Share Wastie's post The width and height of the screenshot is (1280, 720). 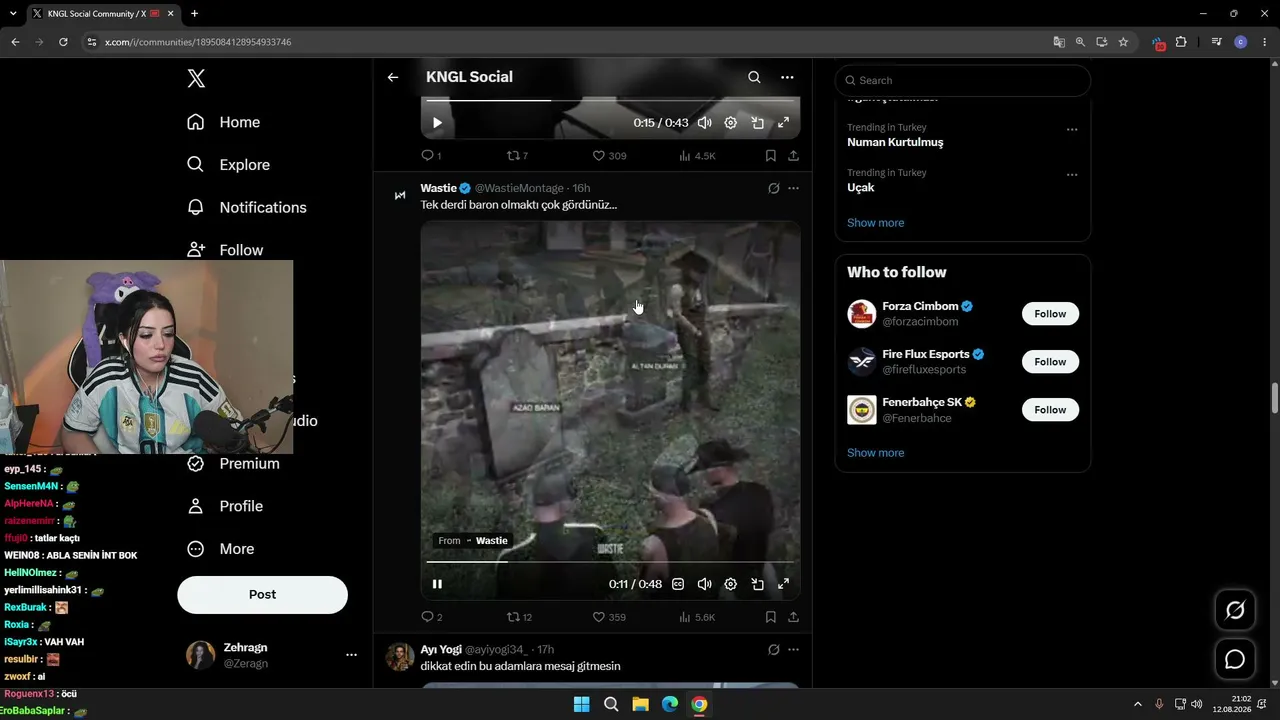coord(793,617)
